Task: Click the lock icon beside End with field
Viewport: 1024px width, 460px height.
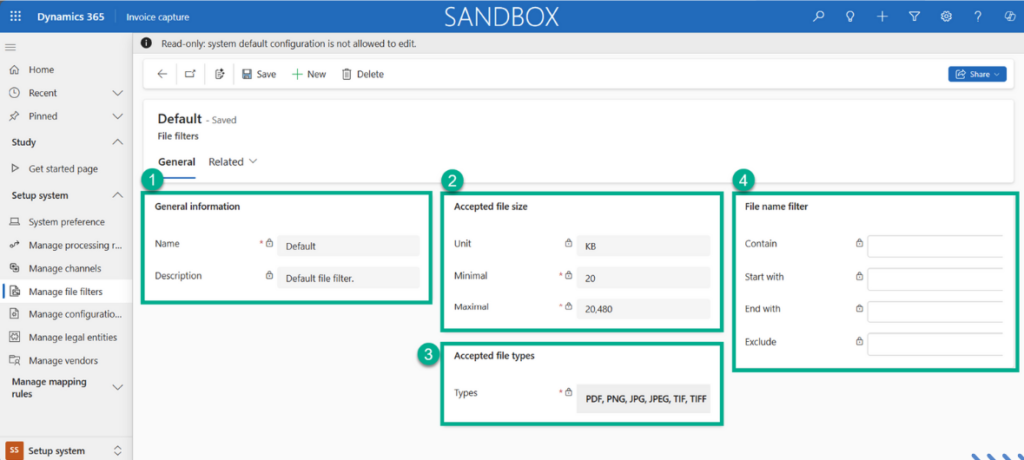Action: tap(859, 308)
